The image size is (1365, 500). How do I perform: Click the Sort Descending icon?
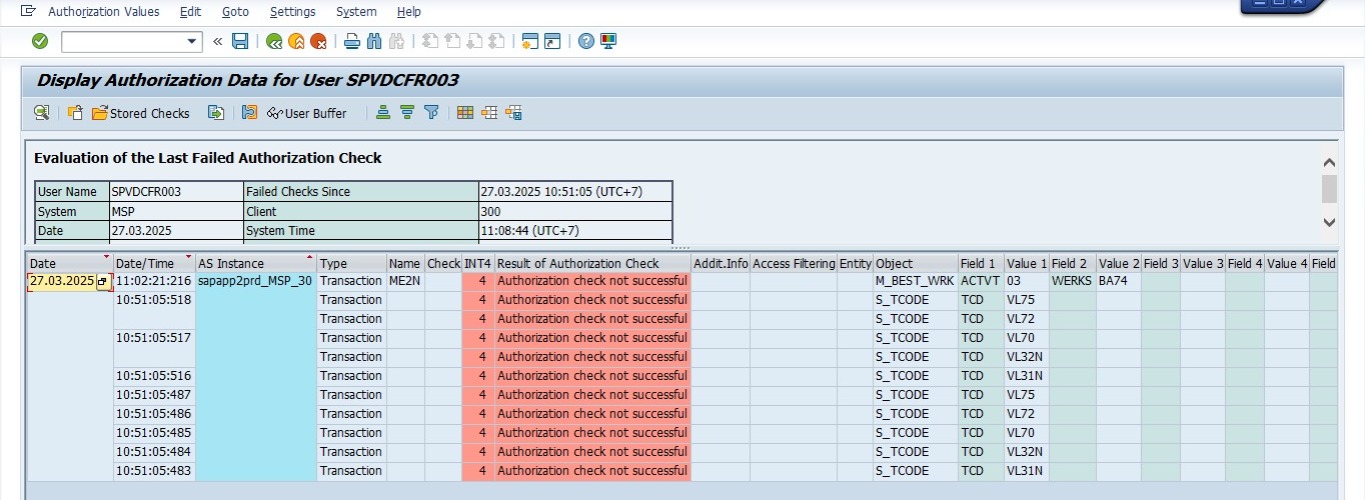407,113
